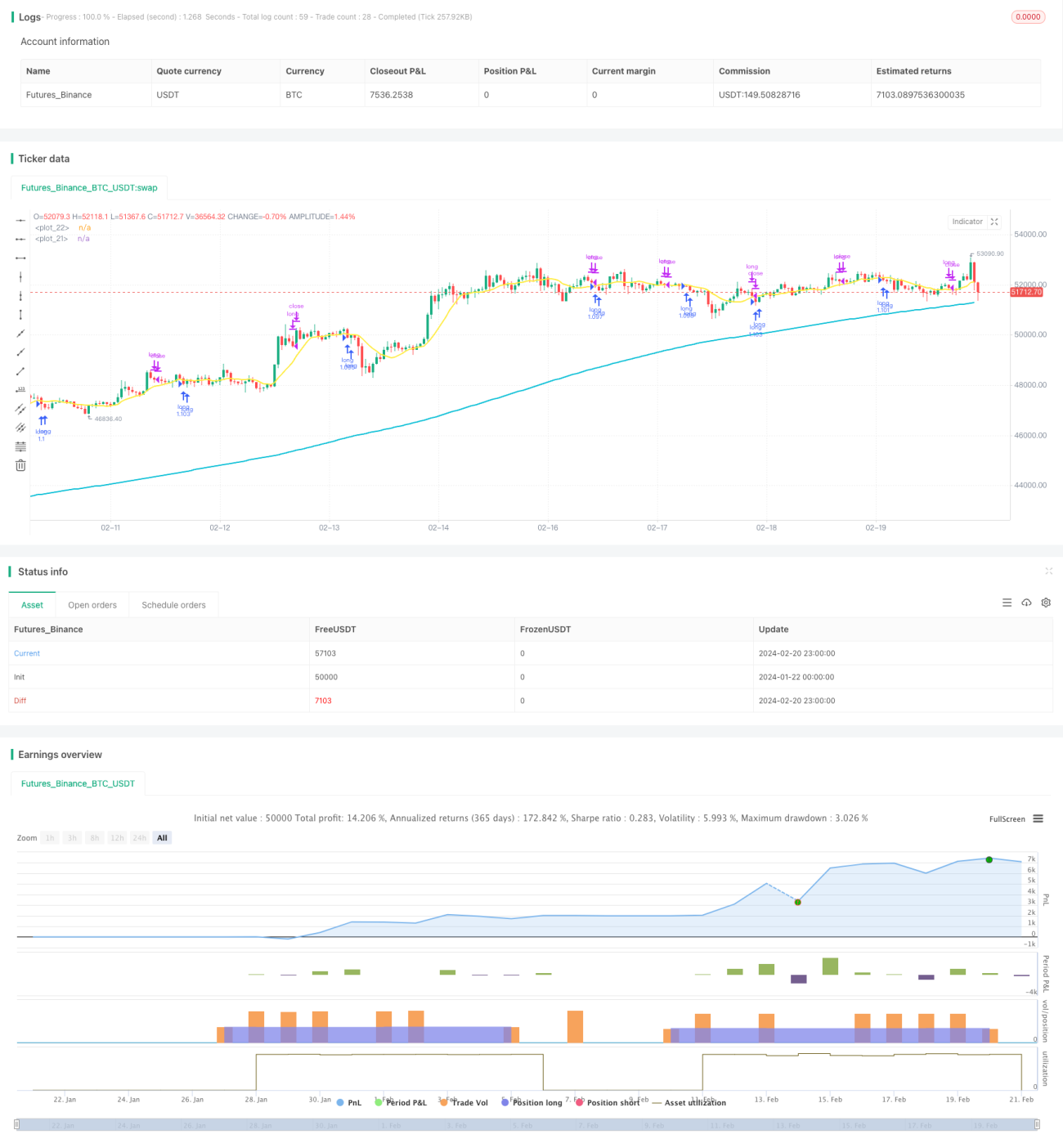Expand chart using the fullscreen arrows icon
Image resolution: width=1063 pixels, height=1148 pixels.
pyautogui.click(x=994, y=222)
